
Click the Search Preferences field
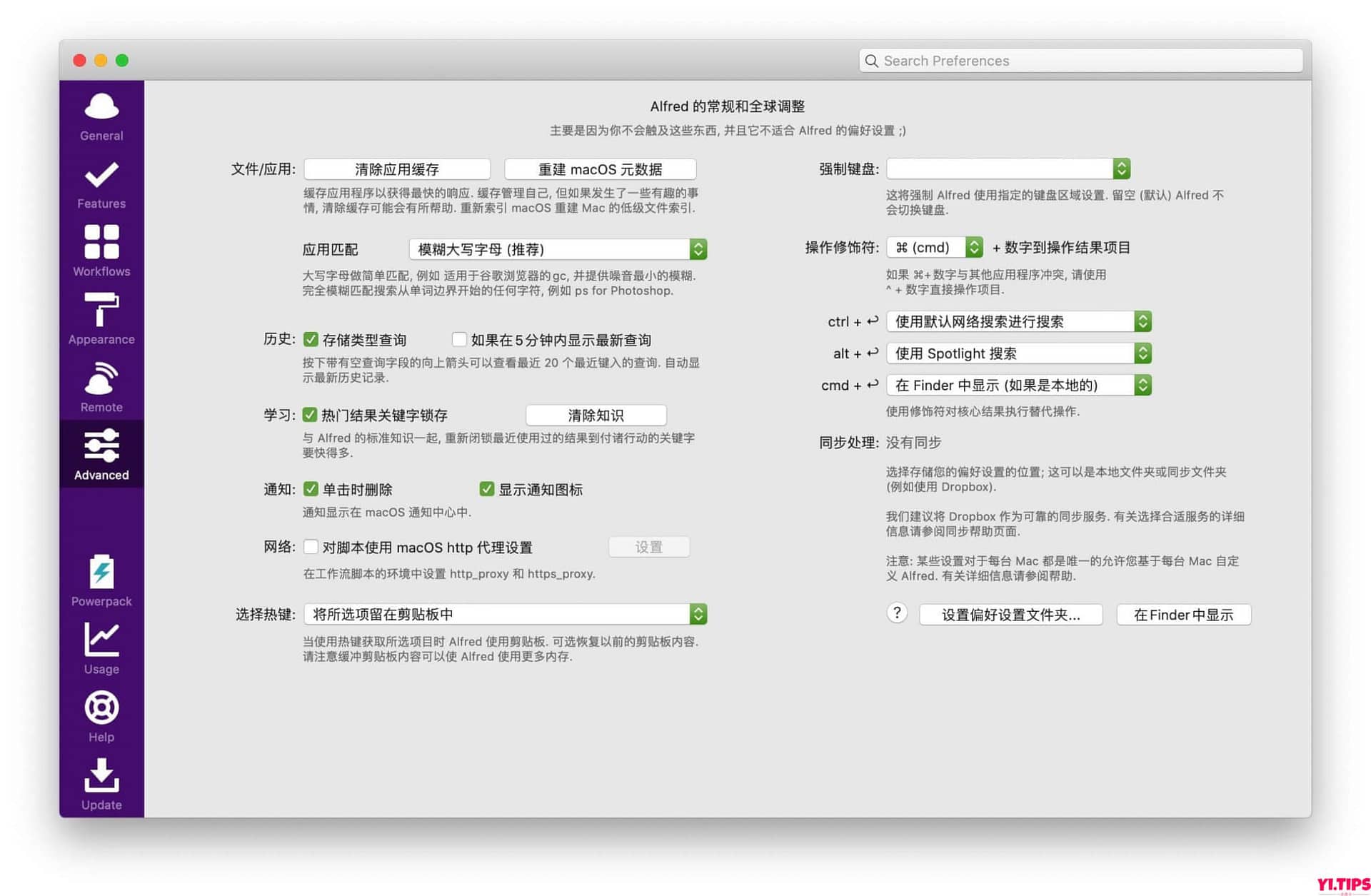click(1081, 61)
